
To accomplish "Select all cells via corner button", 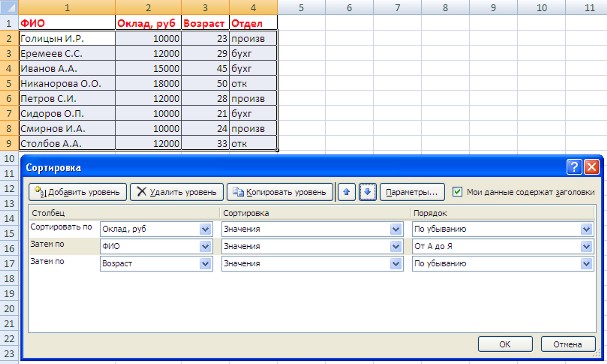I will (9, 7).
